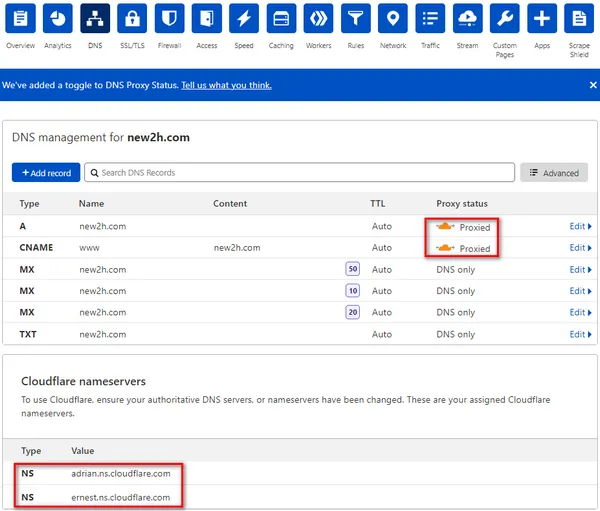Click the Type column header in DNS table
Image resolution: width=600 pixels, height=511 pixels.
[29, 204]
